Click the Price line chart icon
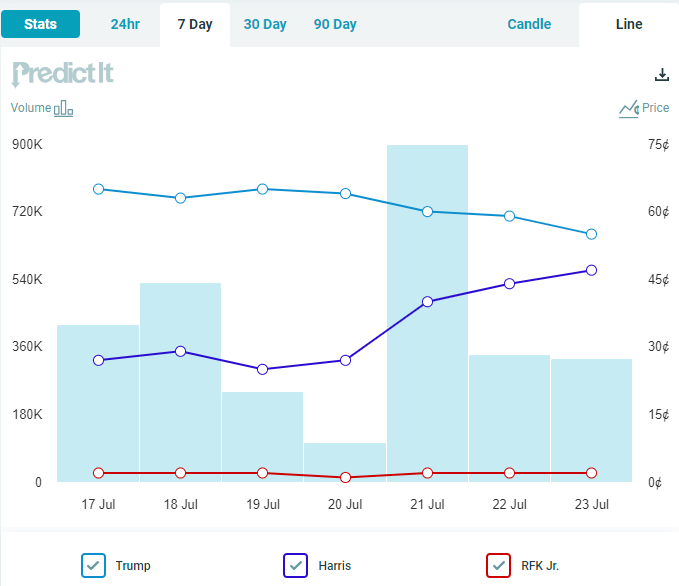Screen dimensions: 679x586 click(x=628, y=108)
